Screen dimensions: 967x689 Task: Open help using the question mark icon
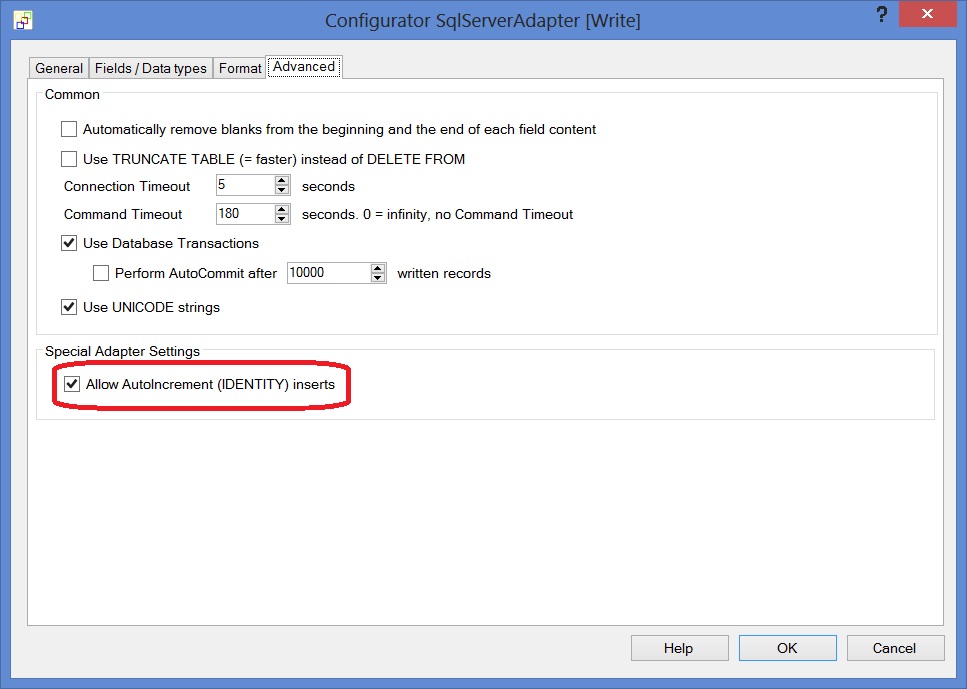click(x=881, y=14)
